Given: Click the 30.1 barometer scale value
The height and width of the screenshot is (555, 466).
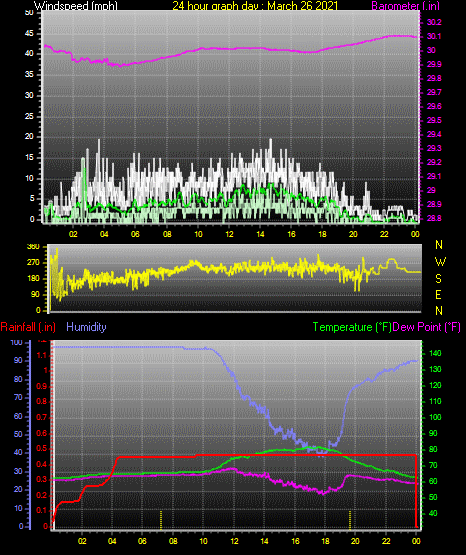Looking at the screenshot, I should click(x=434, y=36).
